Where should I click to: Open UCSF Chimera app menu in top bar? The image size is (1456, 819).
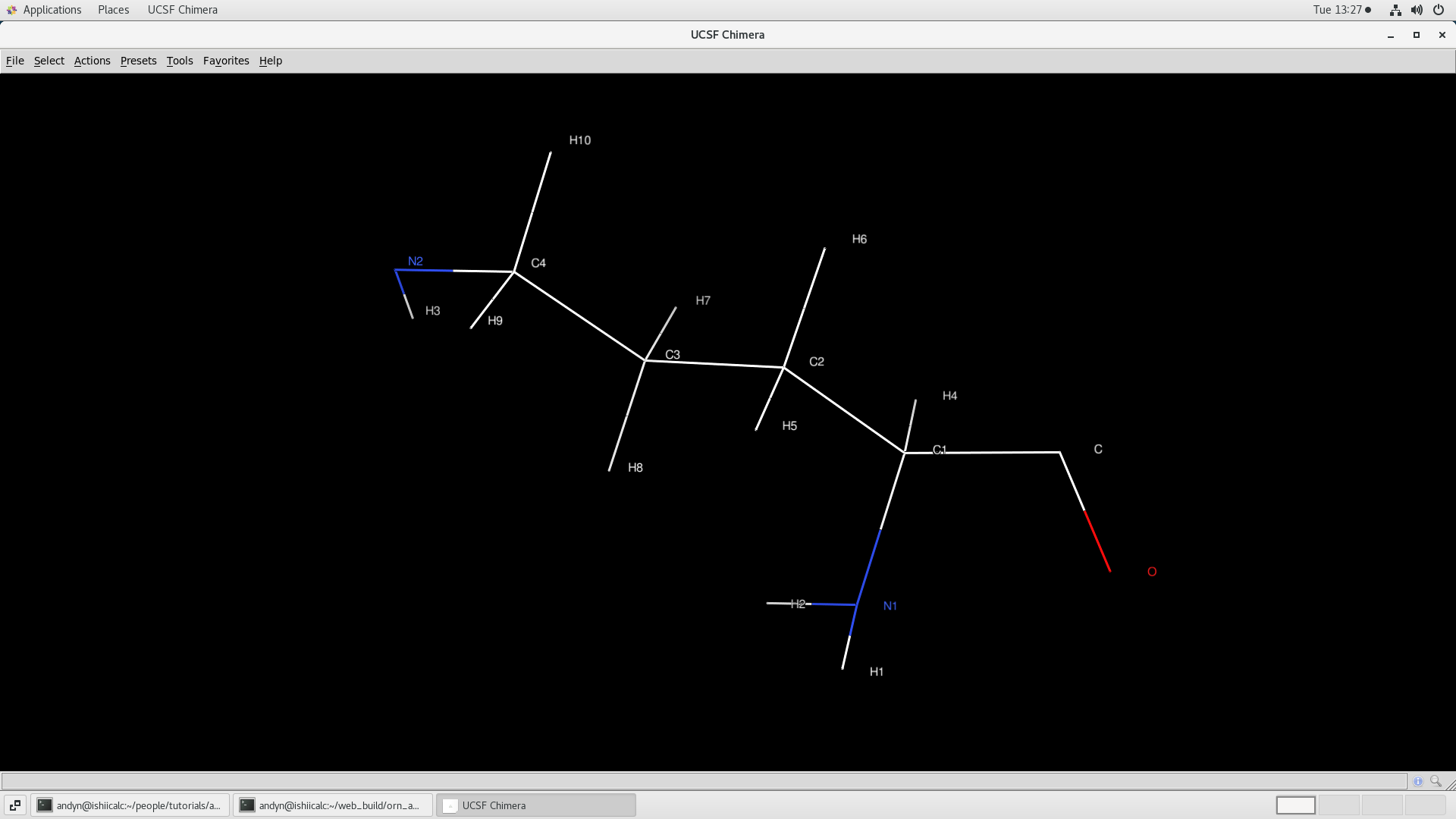tap(183, 10)
